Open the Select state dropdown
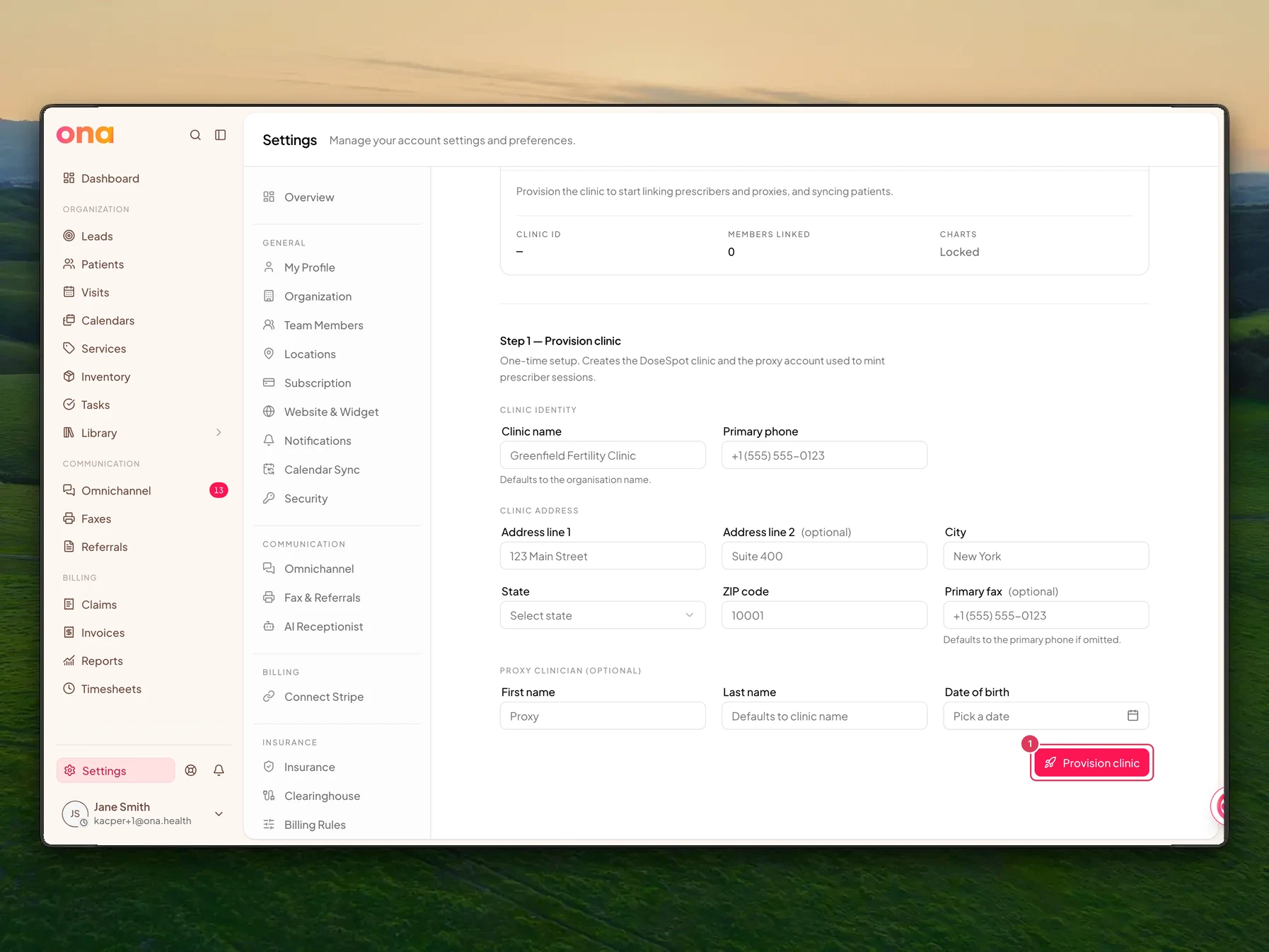This screenshot has height=952, width=1269. [603, 615]
